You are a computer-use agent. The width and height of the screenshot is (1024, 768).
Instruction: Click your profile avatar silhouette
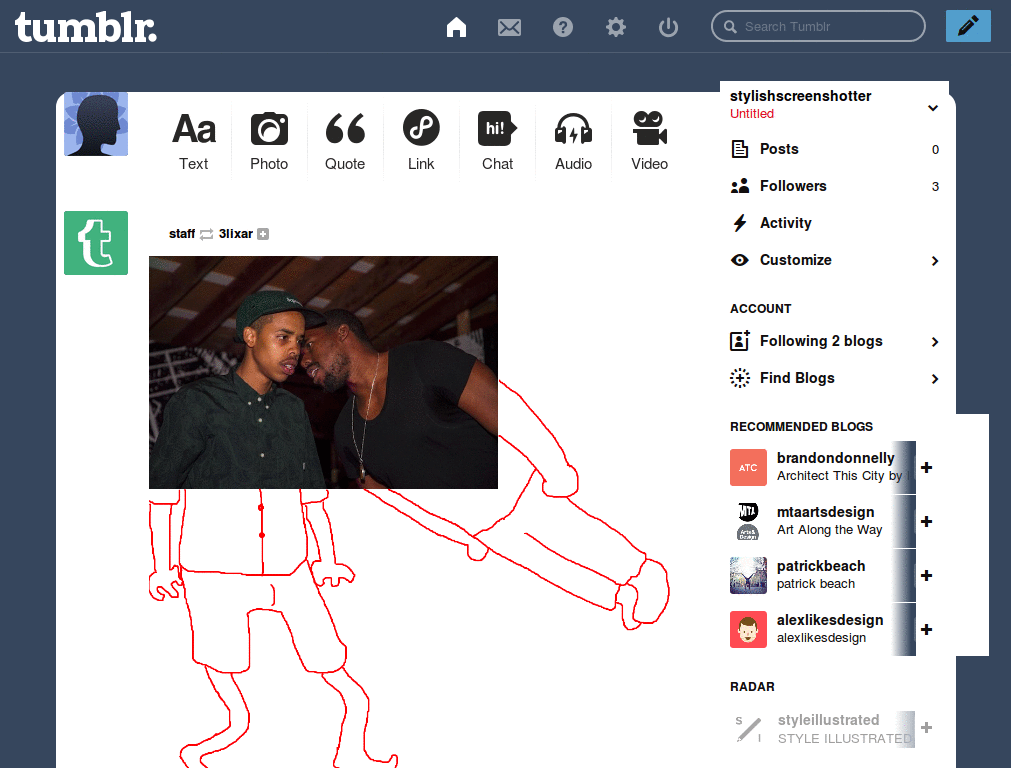click(x=96, y=124)
